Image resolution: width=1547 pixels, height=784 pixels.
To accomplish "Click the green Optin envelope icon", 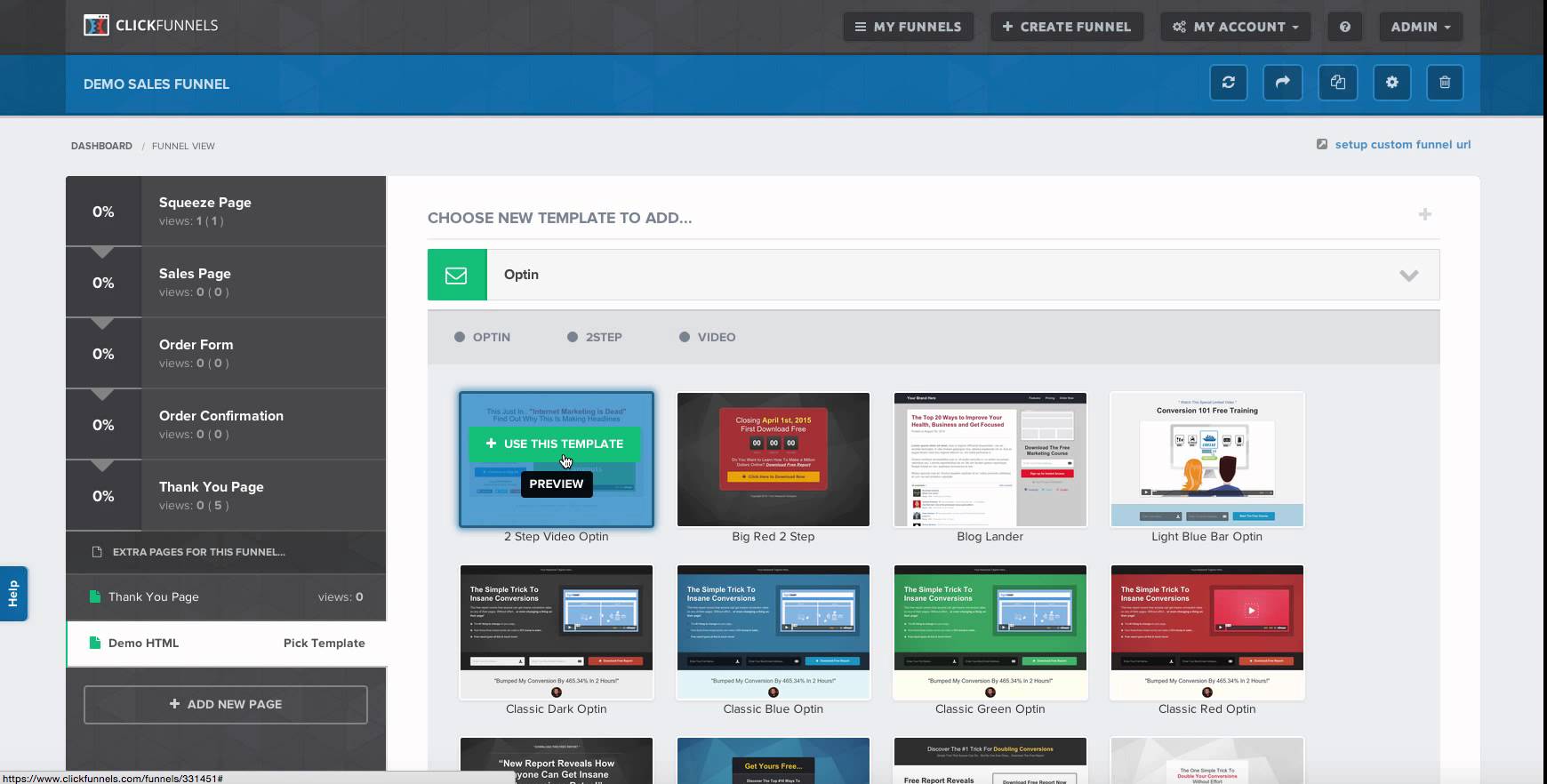I will pos(457,275).
